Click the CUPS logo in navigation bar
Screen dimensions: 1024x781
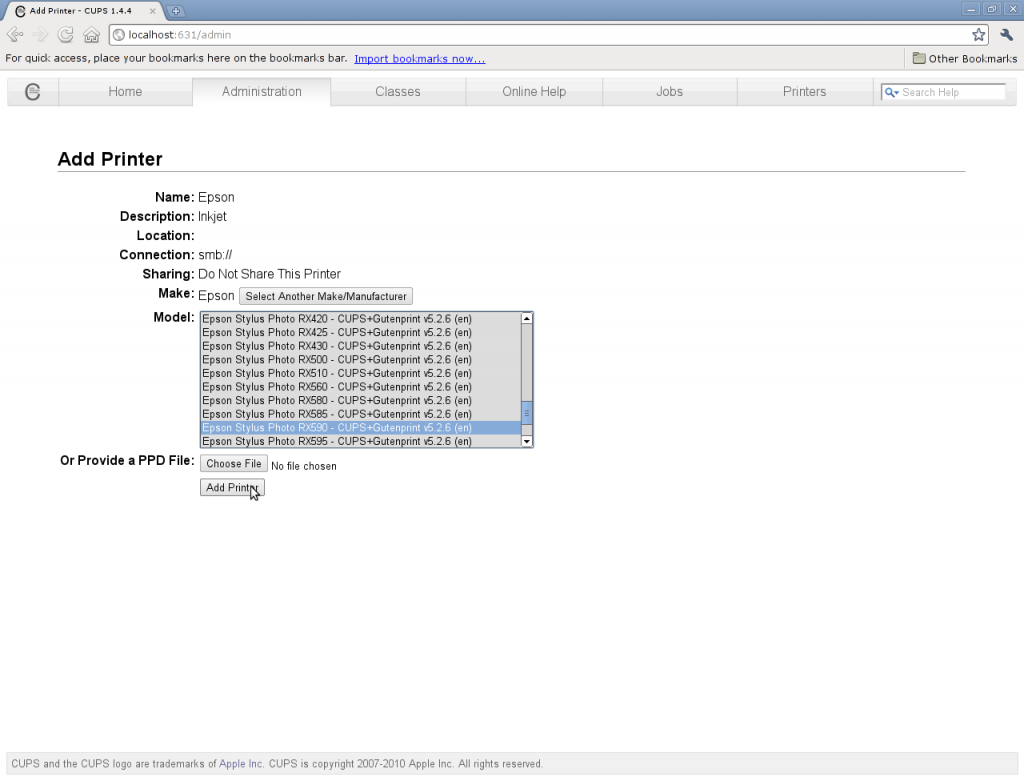pos(33,92)
